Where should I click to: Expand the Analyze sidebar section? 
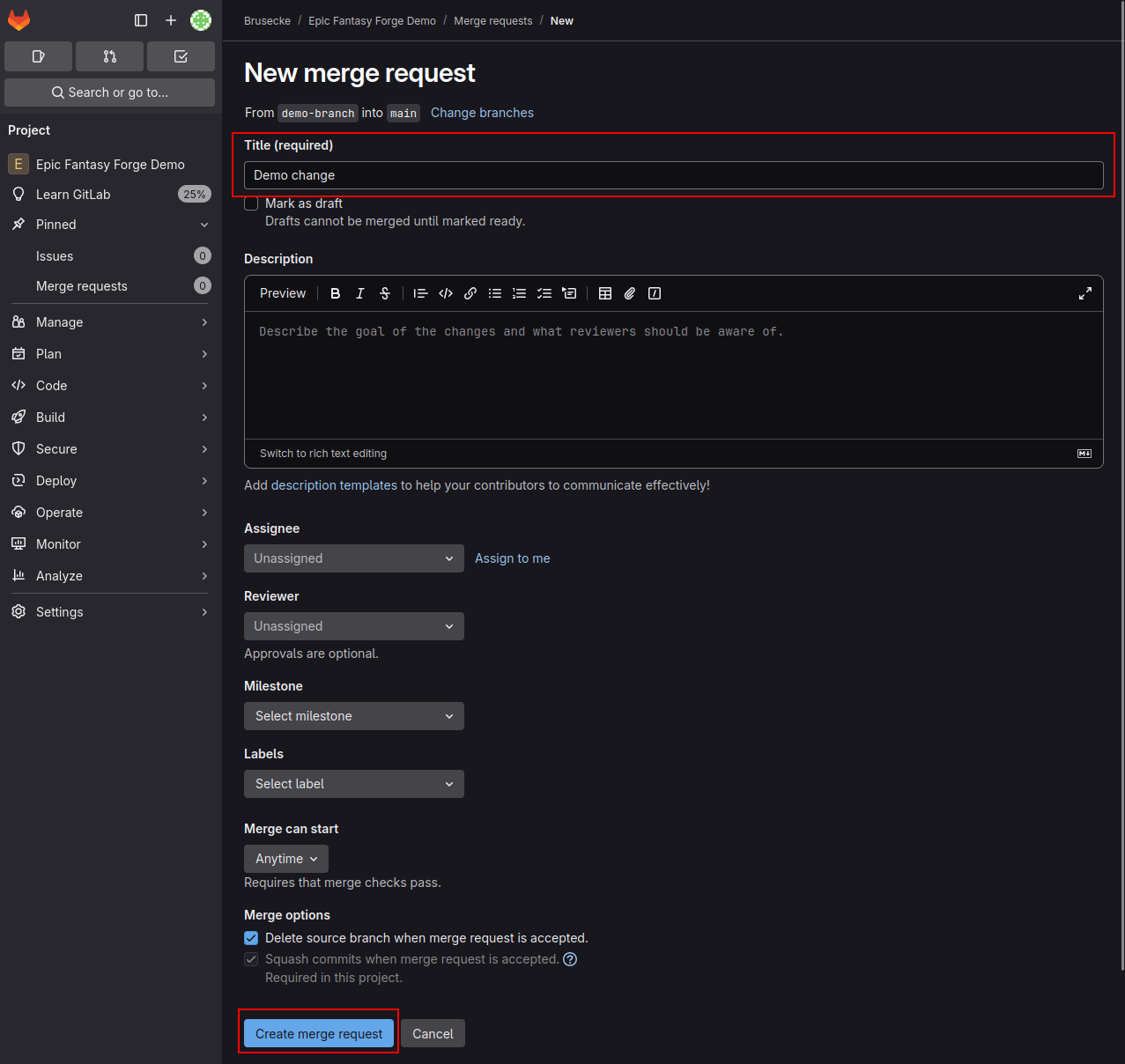111,576
